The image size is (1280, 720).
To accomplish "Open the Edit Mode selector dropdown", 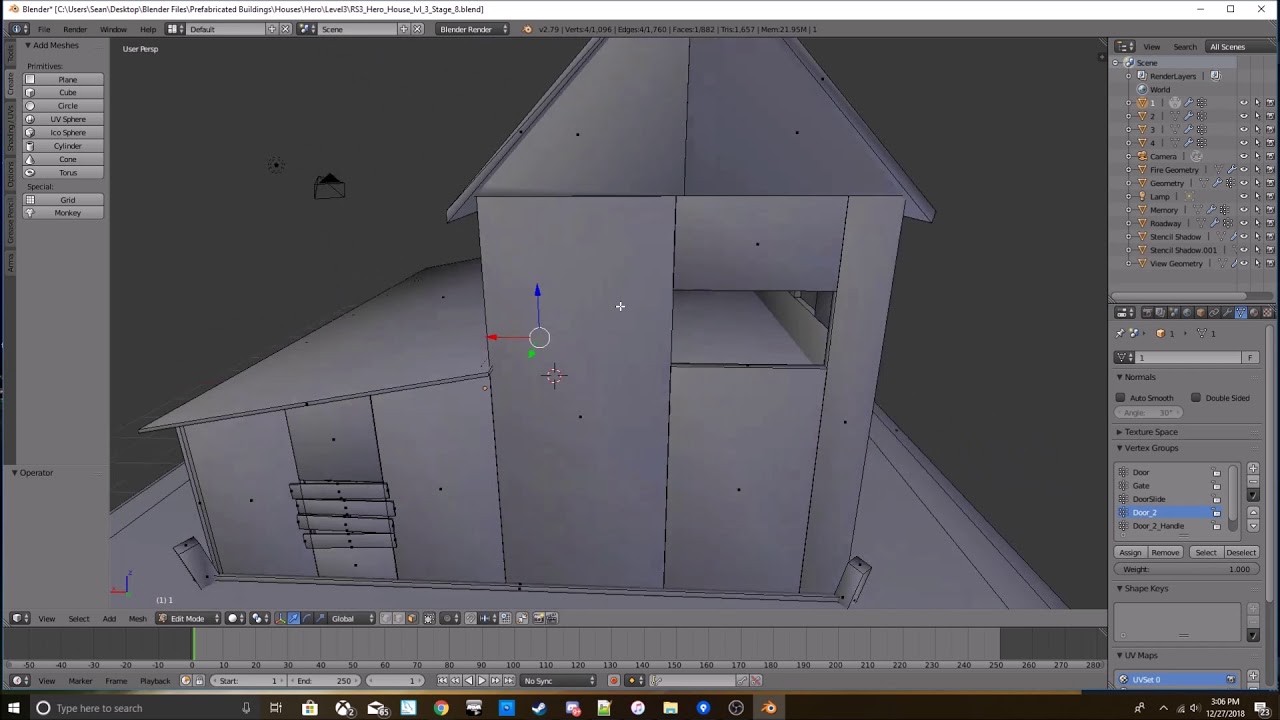I will [189, 618].
